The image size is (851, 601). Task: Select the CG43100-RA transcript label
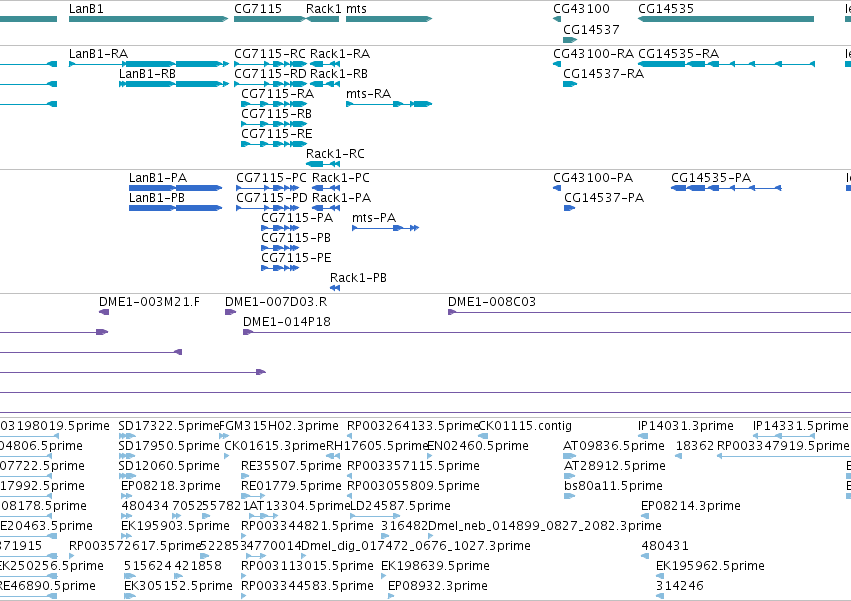tap(593, 54)
